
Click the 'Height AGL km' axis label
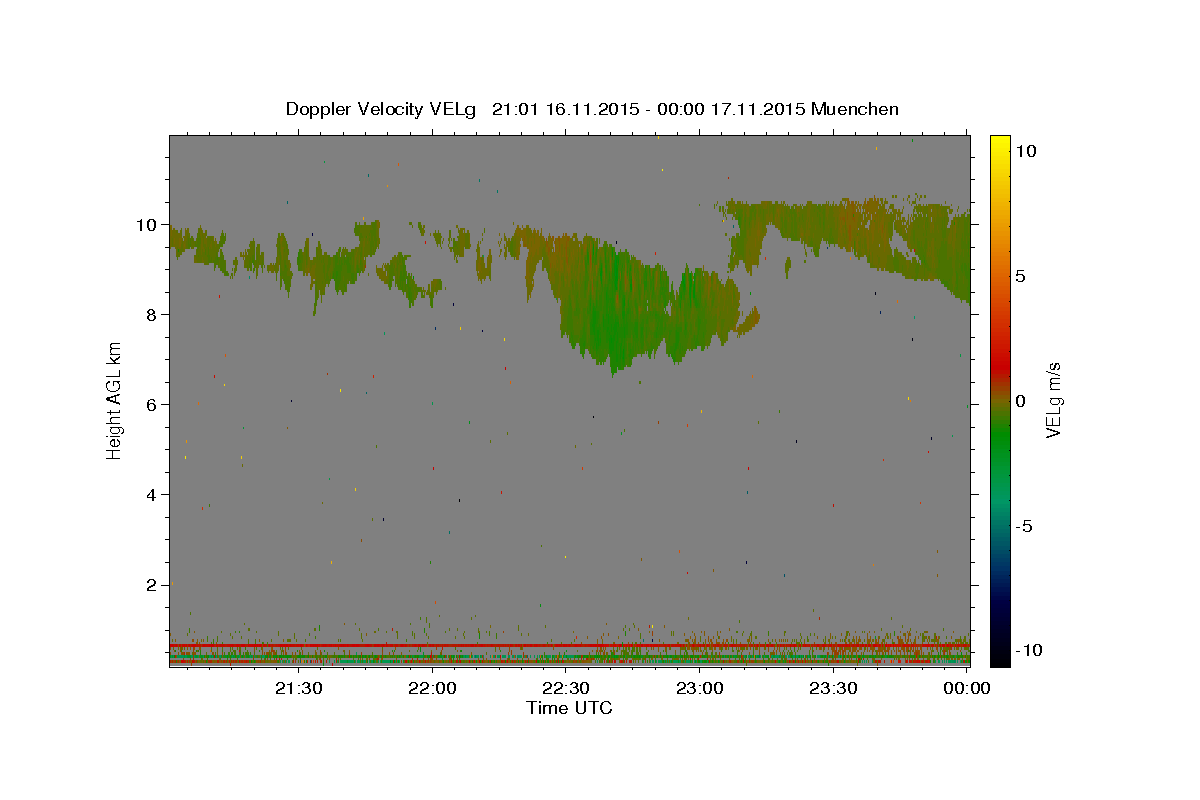click(114, 400)
